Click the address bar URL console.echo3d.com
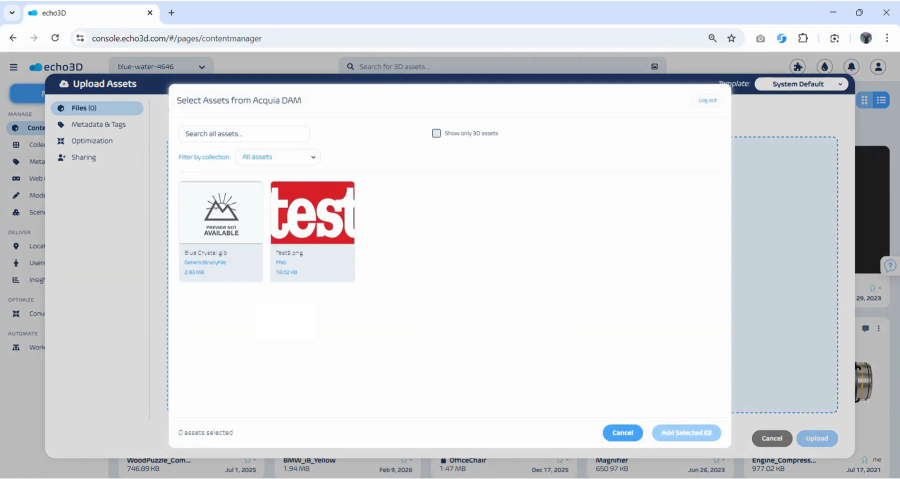900x479 pixels. click(x=177, y=38)
